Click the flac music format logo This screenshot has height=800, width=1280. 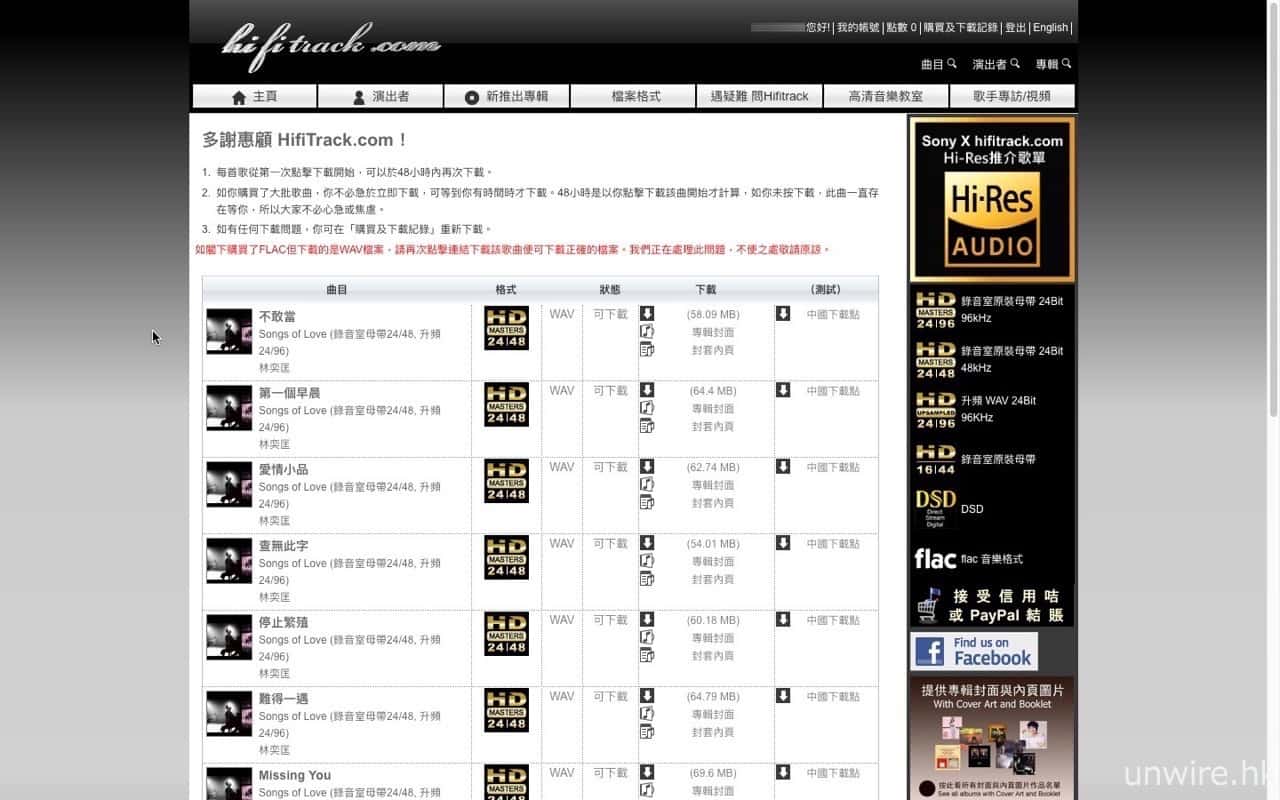936,559
